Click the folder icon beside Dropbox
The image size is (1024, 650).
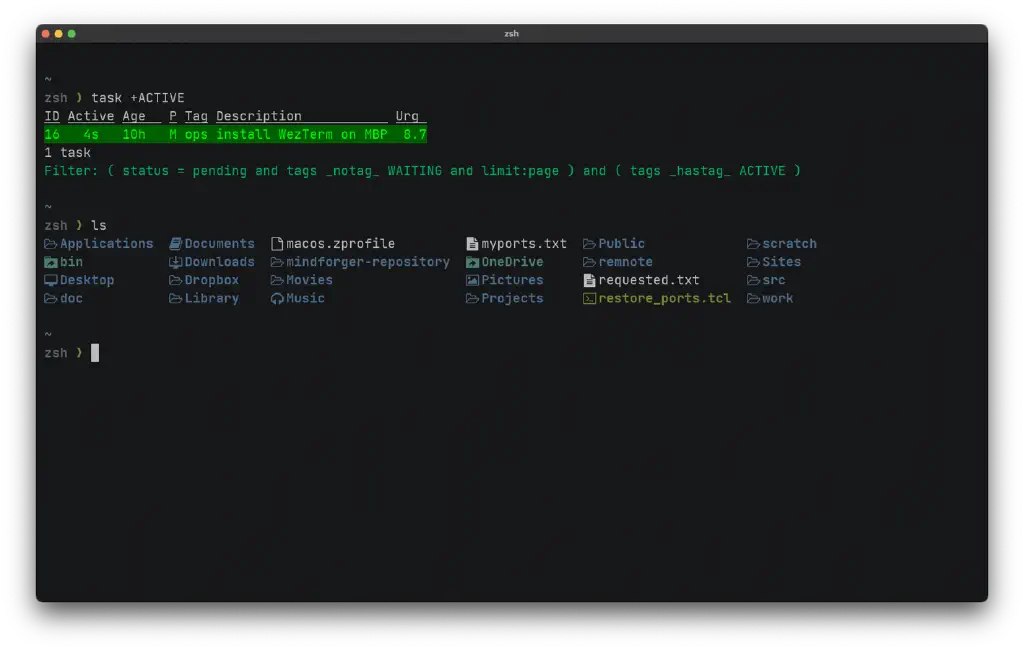[x=175, y=280]
